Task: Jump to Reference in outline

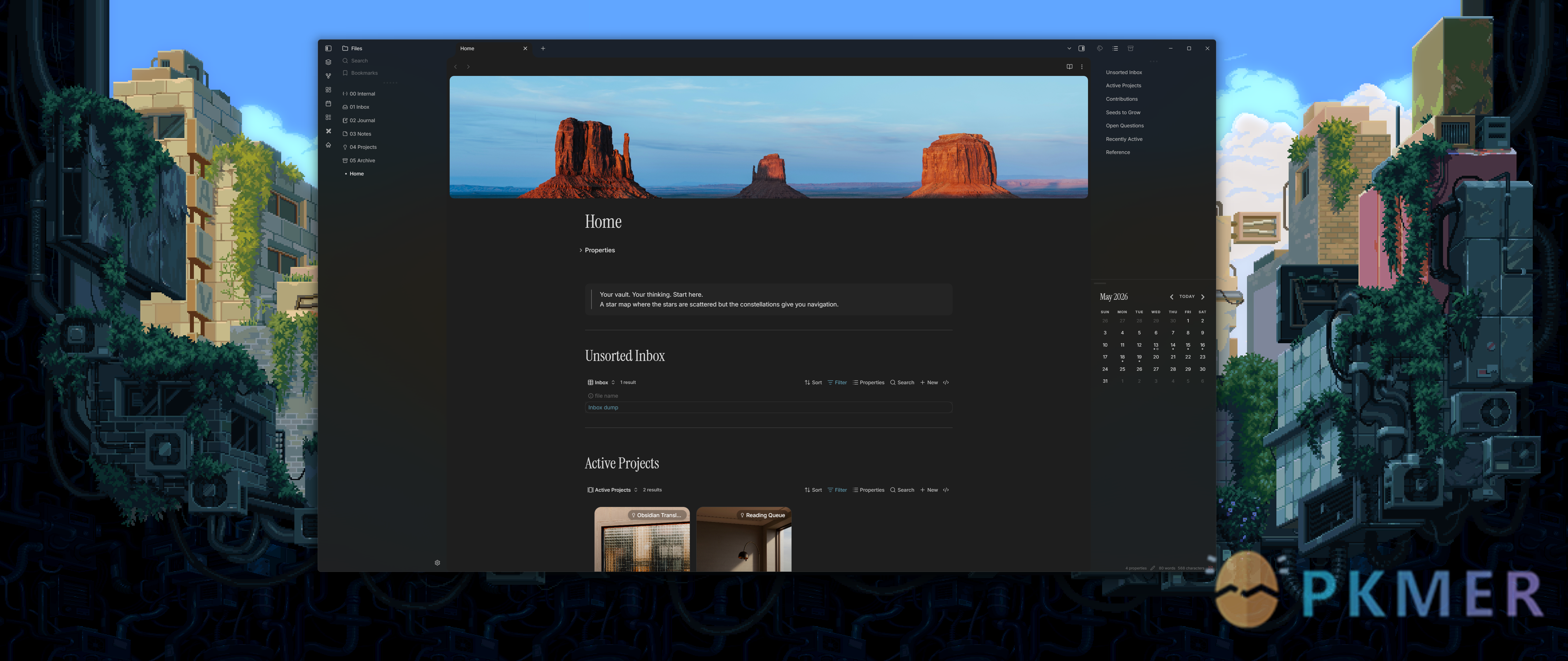Action: [1117, 153]
